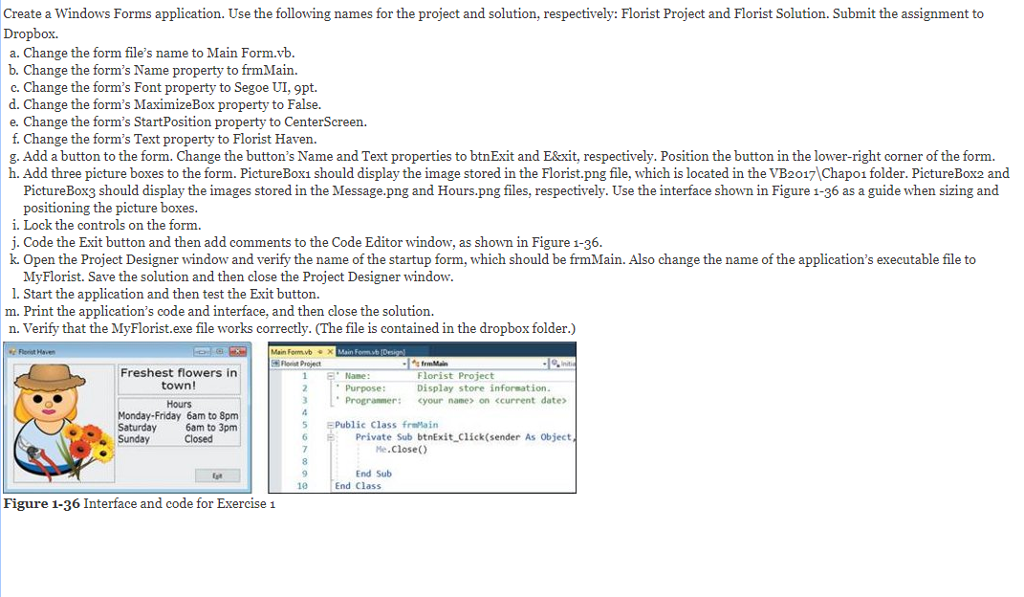Click line number 7 in the Code Editor

(x=304, y=450)
